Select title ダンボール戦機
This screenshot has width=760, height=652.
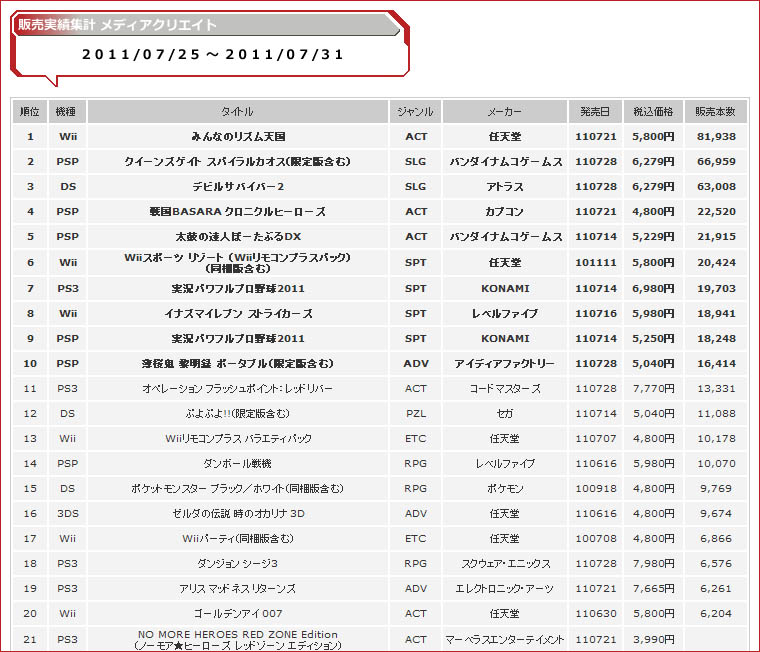(x=238, y=463)
